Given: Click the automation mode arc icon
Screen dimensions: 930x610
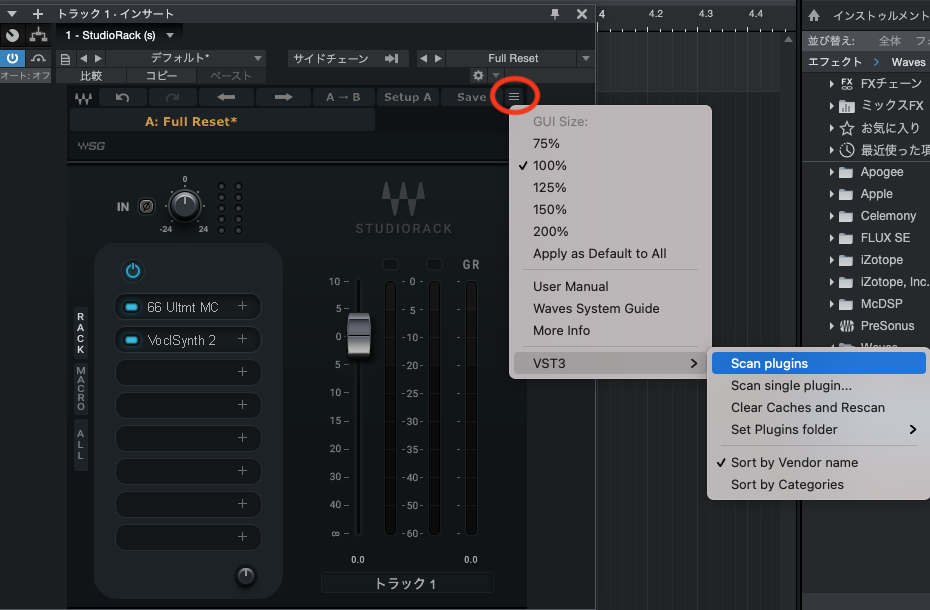Looking at the screenshot, I should click(39, 58).
